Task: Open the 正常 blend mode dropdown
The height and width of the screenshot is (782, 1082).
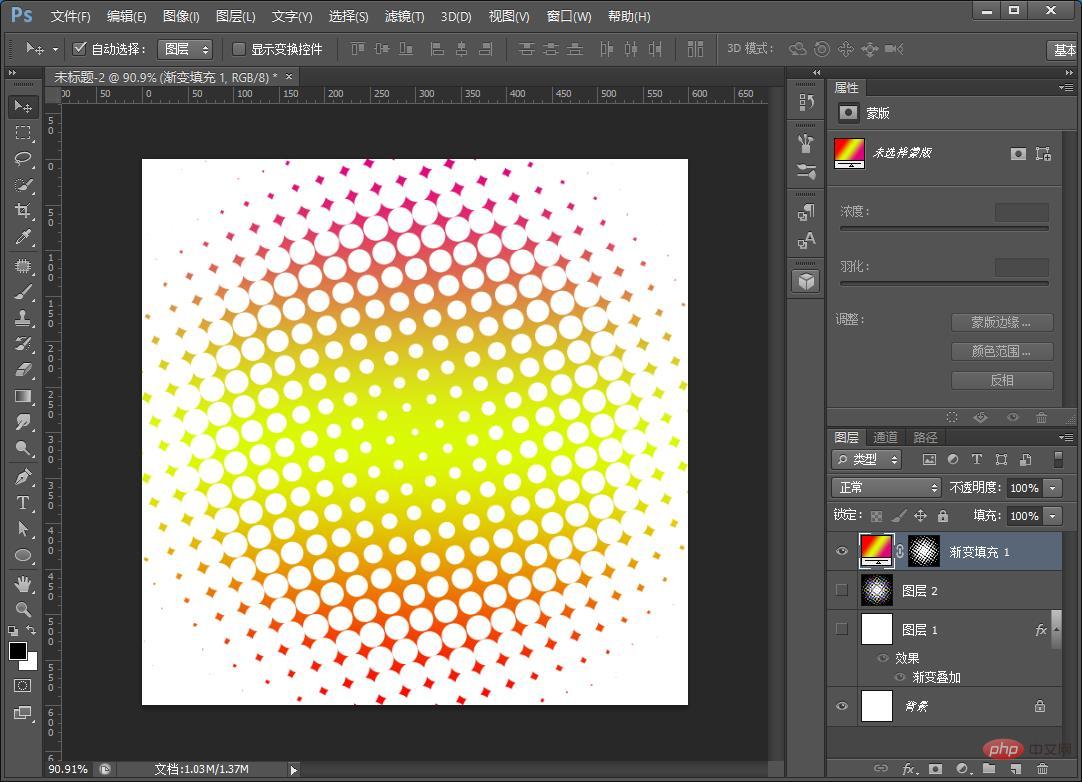Action: coord(886,487)
